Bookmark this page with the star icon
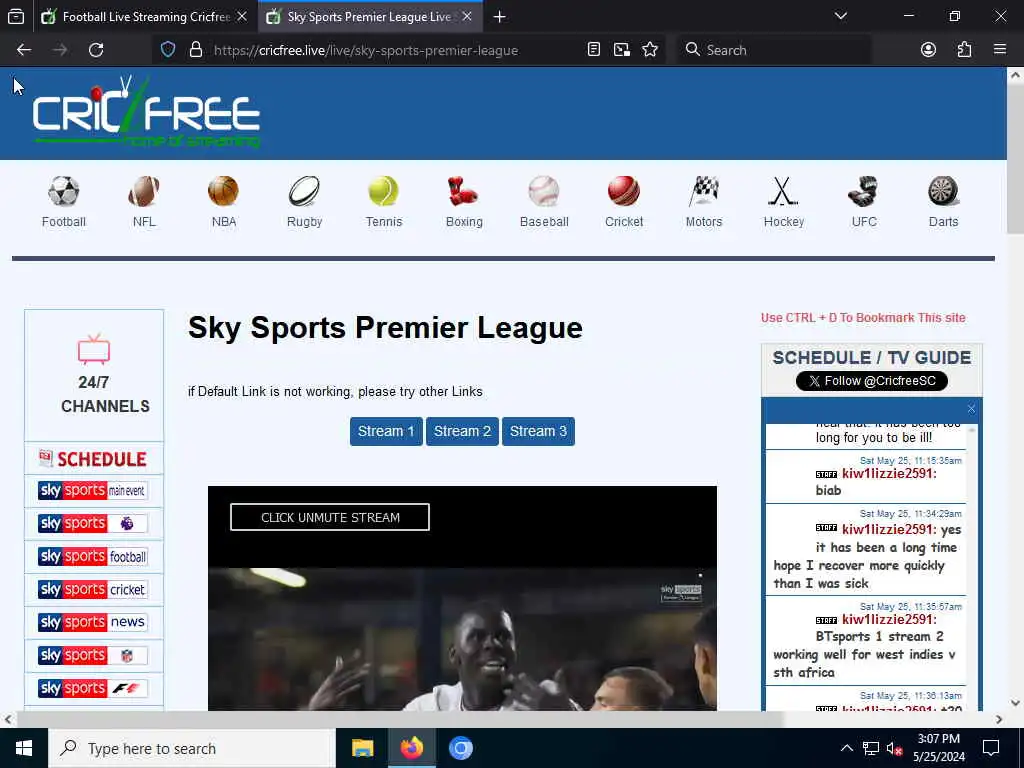The width and height of the screenshot is (1024, 768). tap(650, 50)
